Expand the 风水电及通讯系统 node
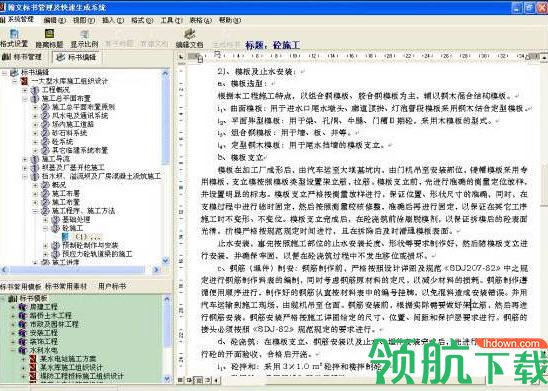This screenshot has width=548, height=391. (35, 116)
